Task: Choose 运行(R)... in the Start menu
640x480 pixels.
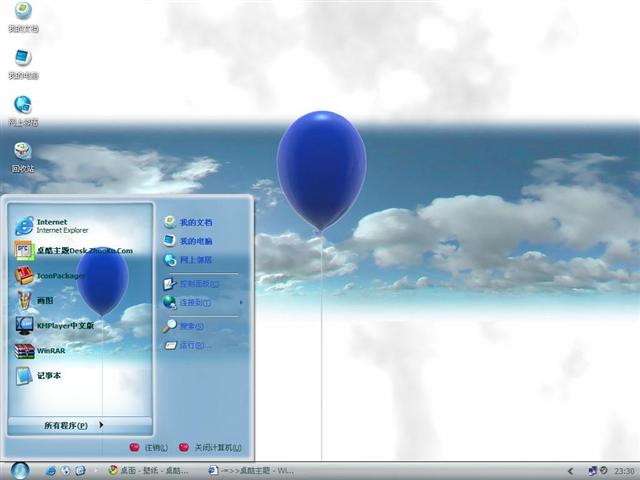Action: click(x=194, y=346)
